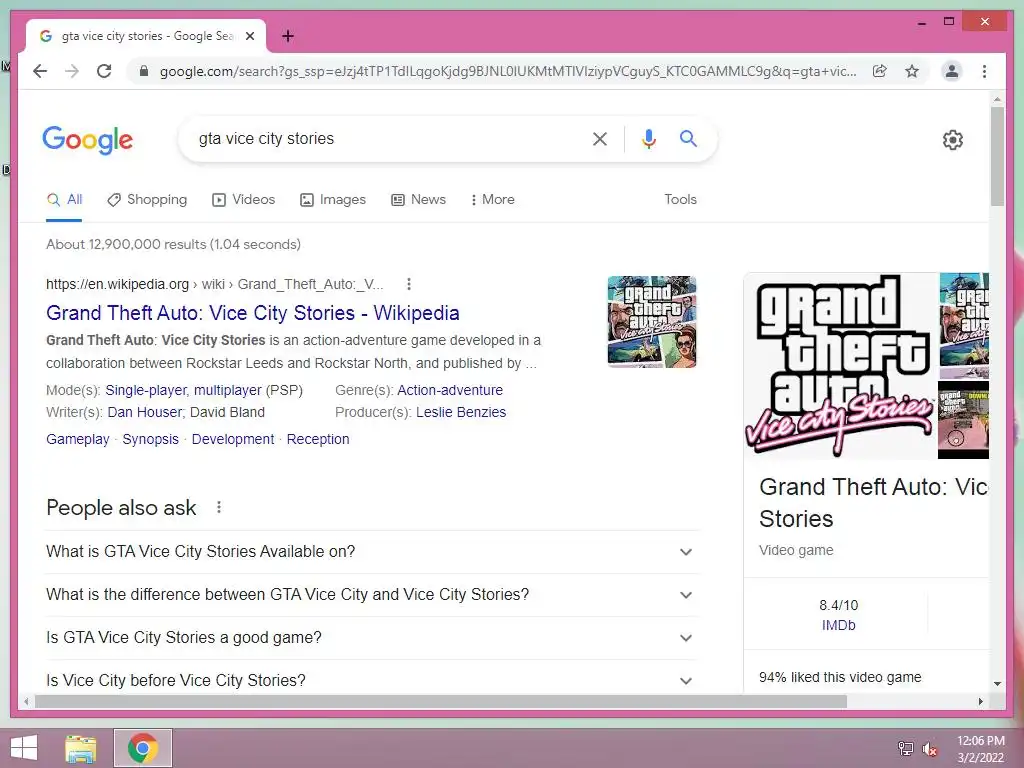Open the More search categories
Screen dimensions: 1024x768
pos(492,200)
